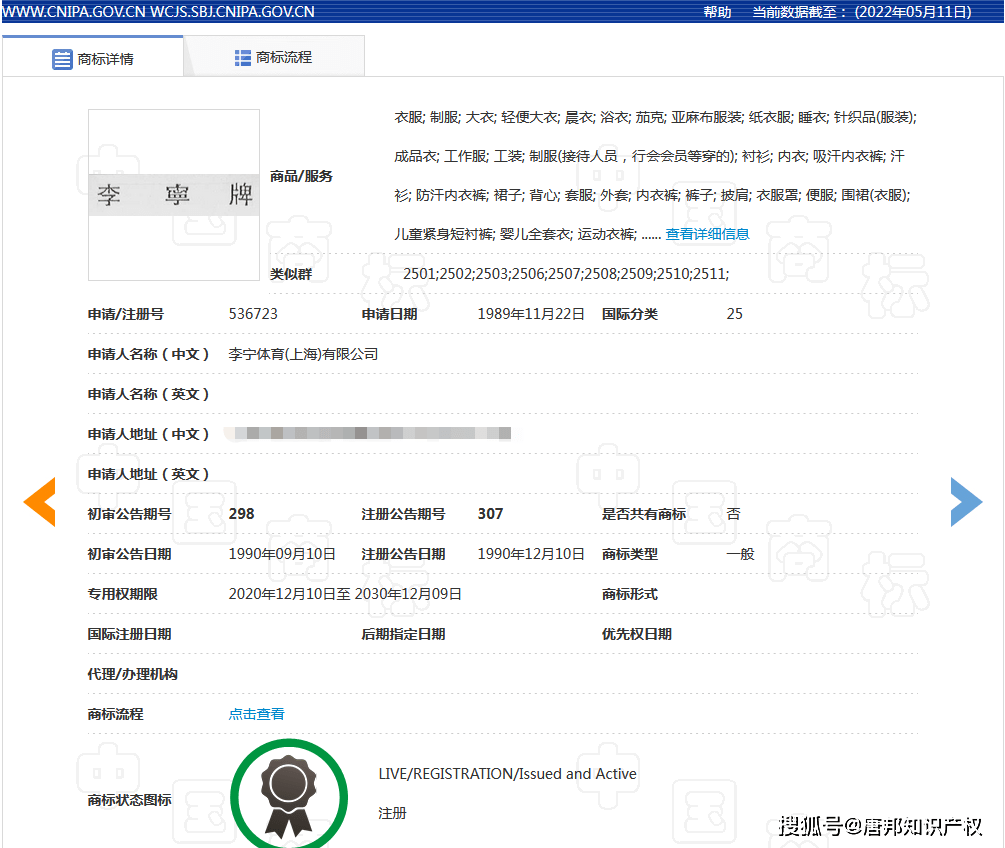Screen dimensions: 1005x848
Task: Click the 专用权期限 date range value
Action: click(x=345, y=594)
